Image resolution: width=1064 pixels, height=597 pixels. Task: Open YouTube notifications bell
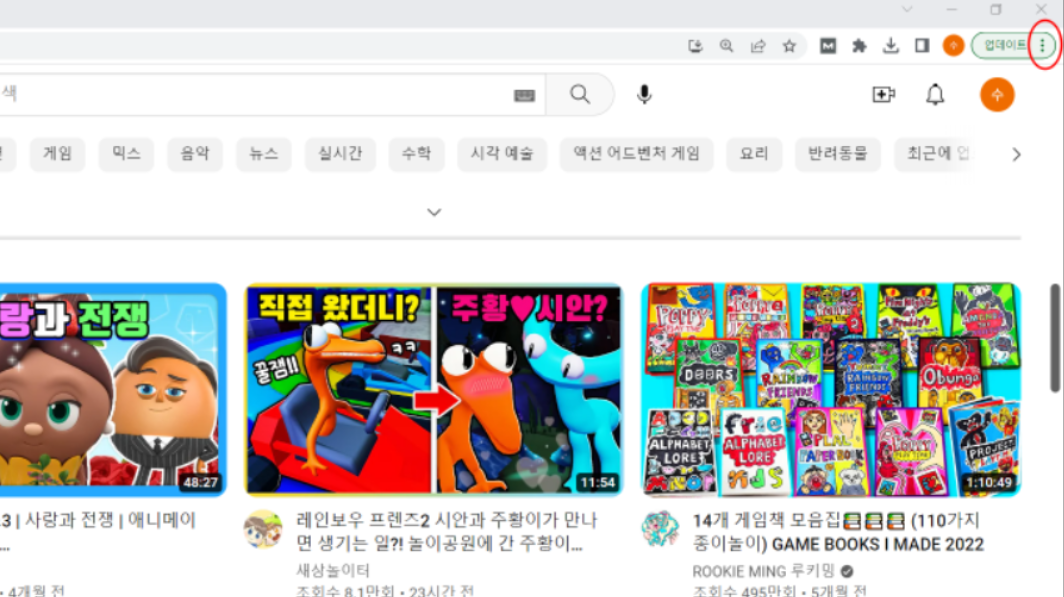point(935,94)
